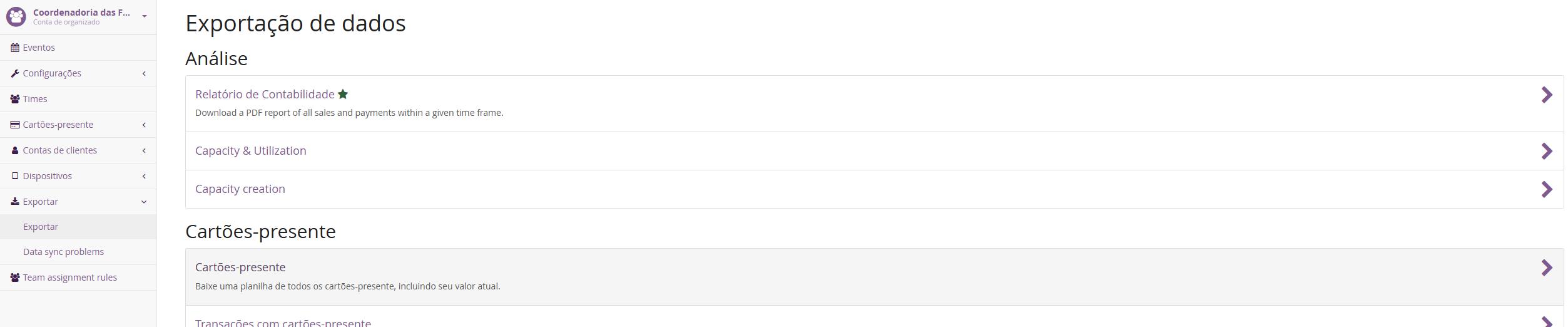Click the arrow on Capacity creation row
The image size is (1568, 327).
(x=1547, y=189)
